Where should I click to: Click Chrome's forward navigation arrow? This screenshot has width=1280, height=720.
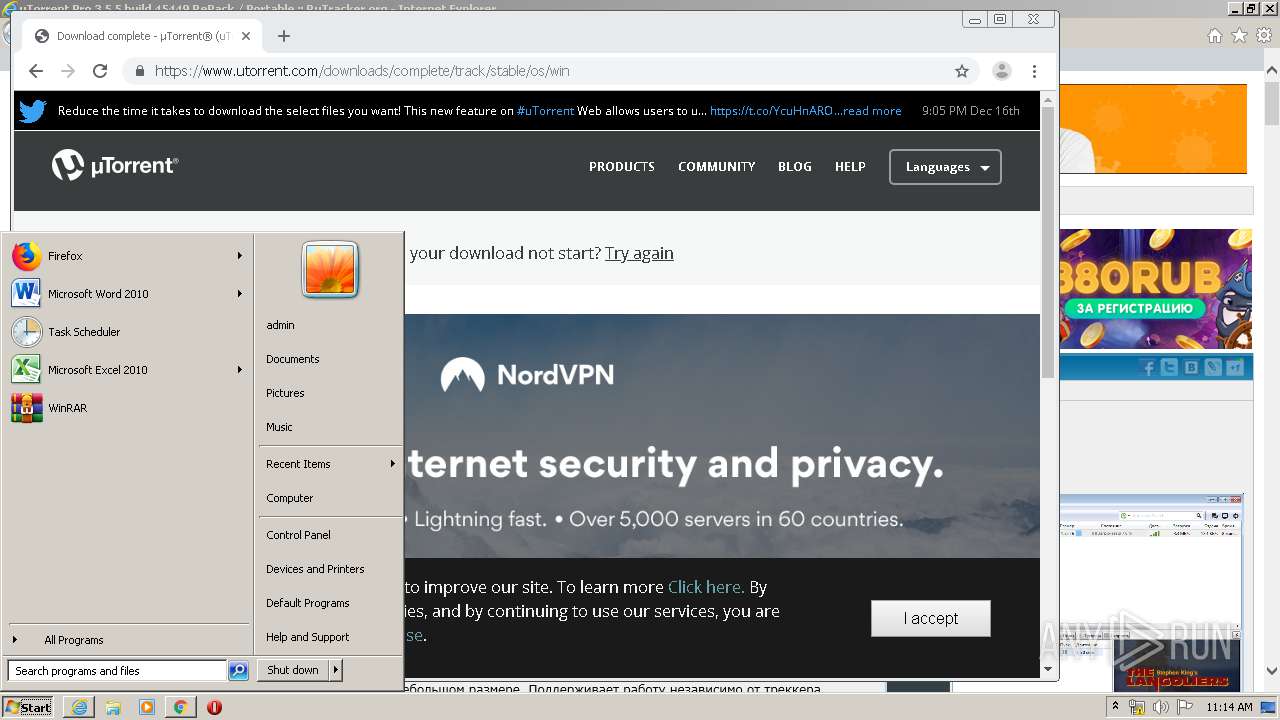click(68, 71)
